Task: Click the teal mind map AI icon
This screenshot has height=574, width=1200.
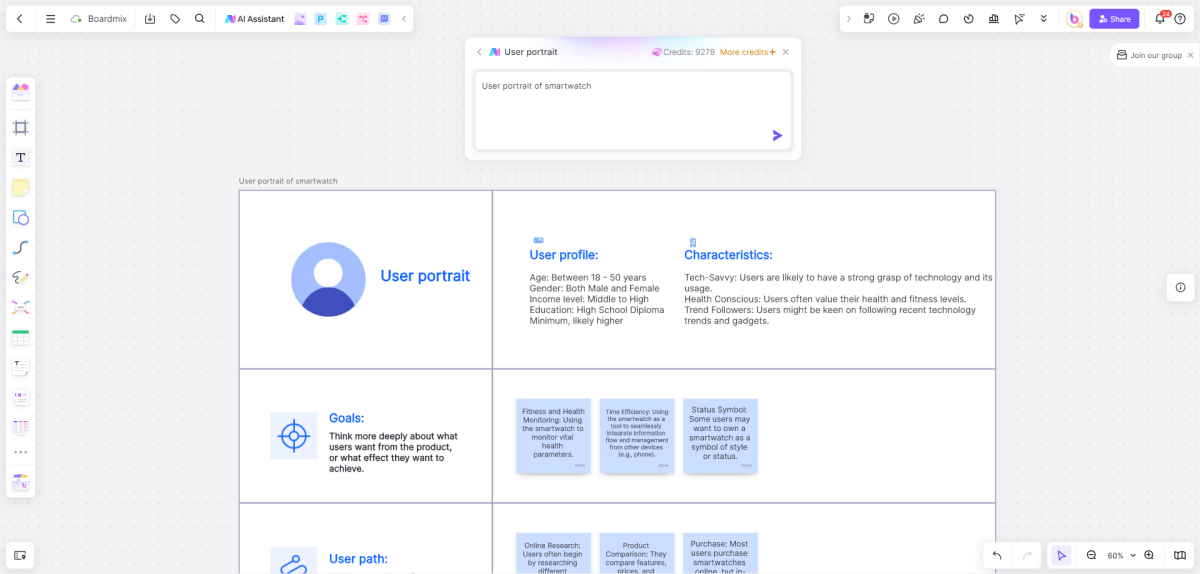Action: pyautogui.click(x=342, y=19)
